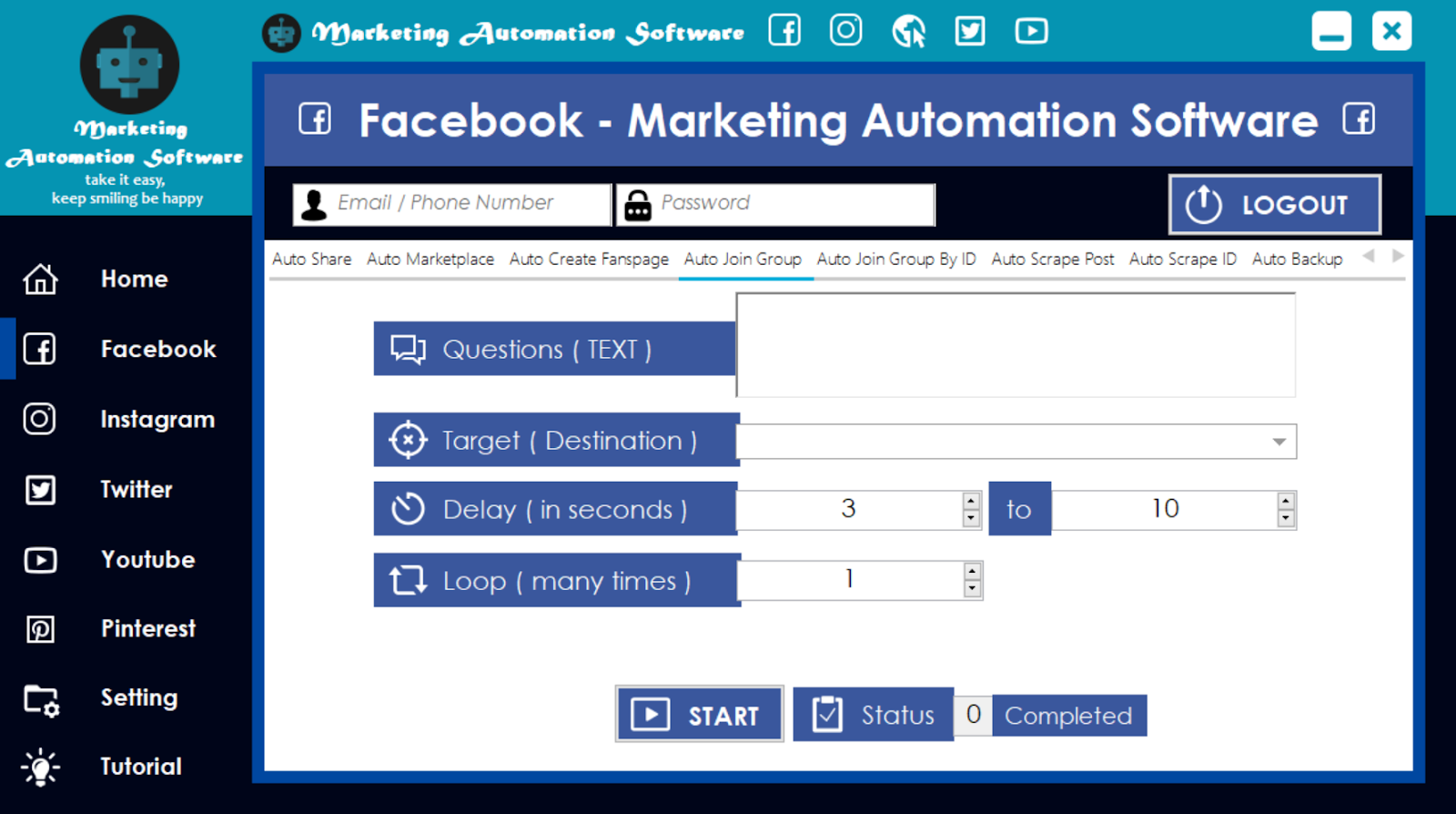The height and width of the screenshot is (814, 1456).
Task: Click the user silhouette icon by email field
Action: pyautogui.click(x=314, y=205)
